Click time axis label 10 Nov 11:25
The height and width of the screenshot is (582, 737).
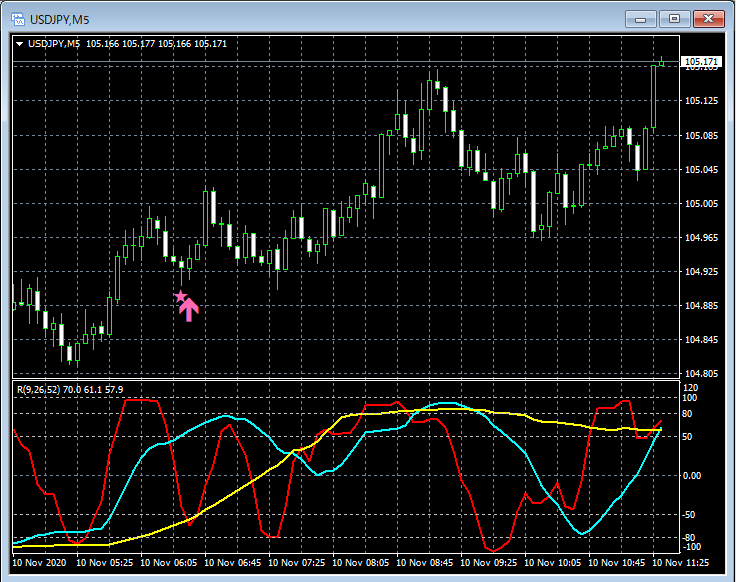click(x=681, y=562)
